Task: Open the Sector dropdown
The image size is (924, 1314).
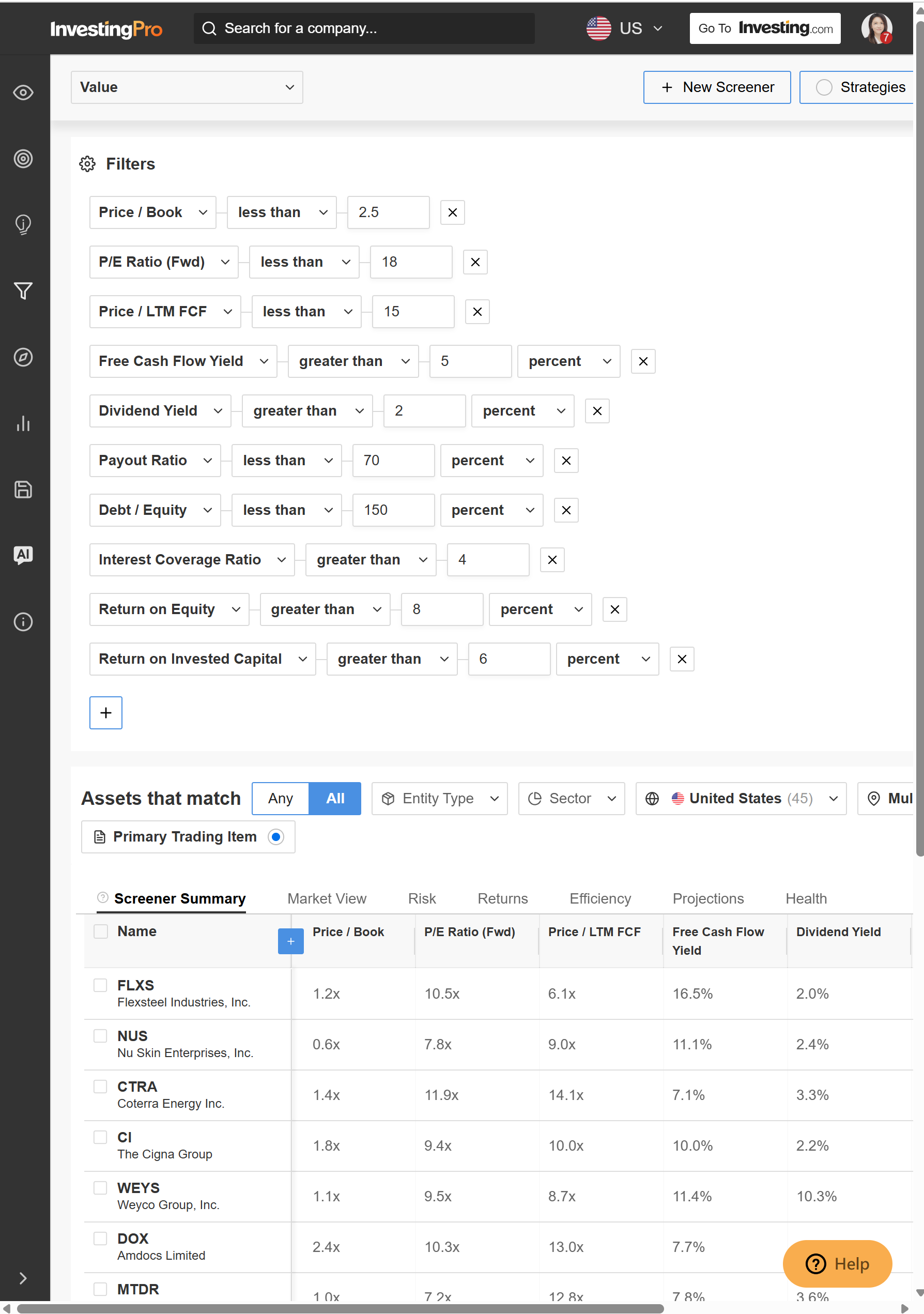Action: click(x=572, y=798)
